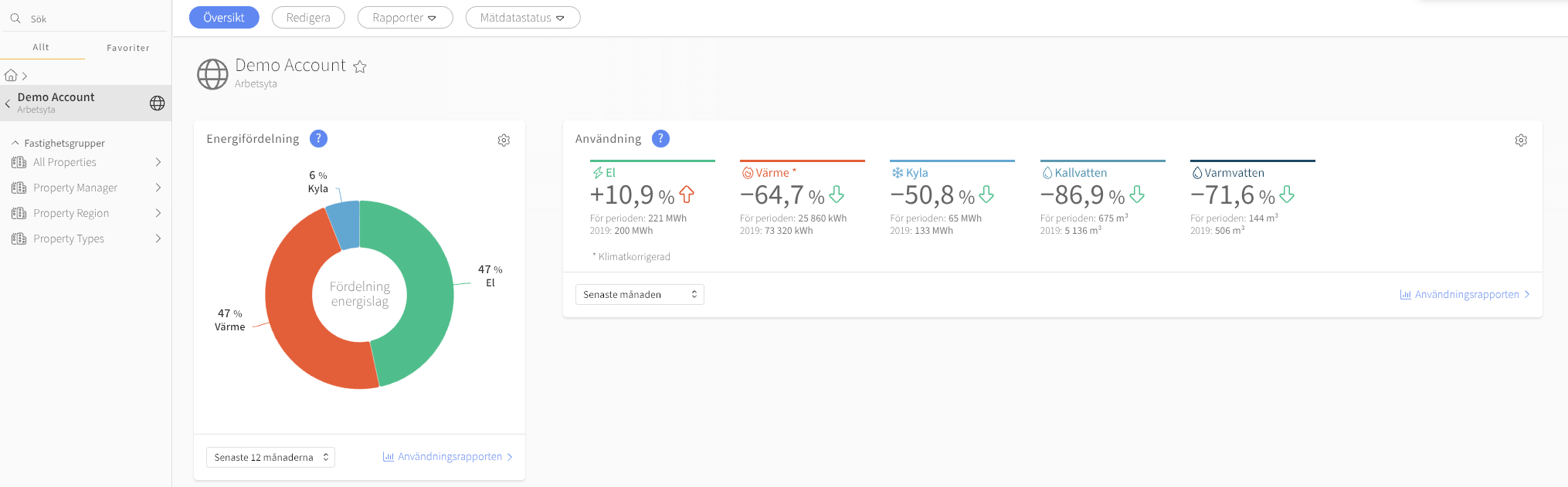
Task: Open the Senaste 12 månaderna dropdown
Action: click(x=270, y=458)
